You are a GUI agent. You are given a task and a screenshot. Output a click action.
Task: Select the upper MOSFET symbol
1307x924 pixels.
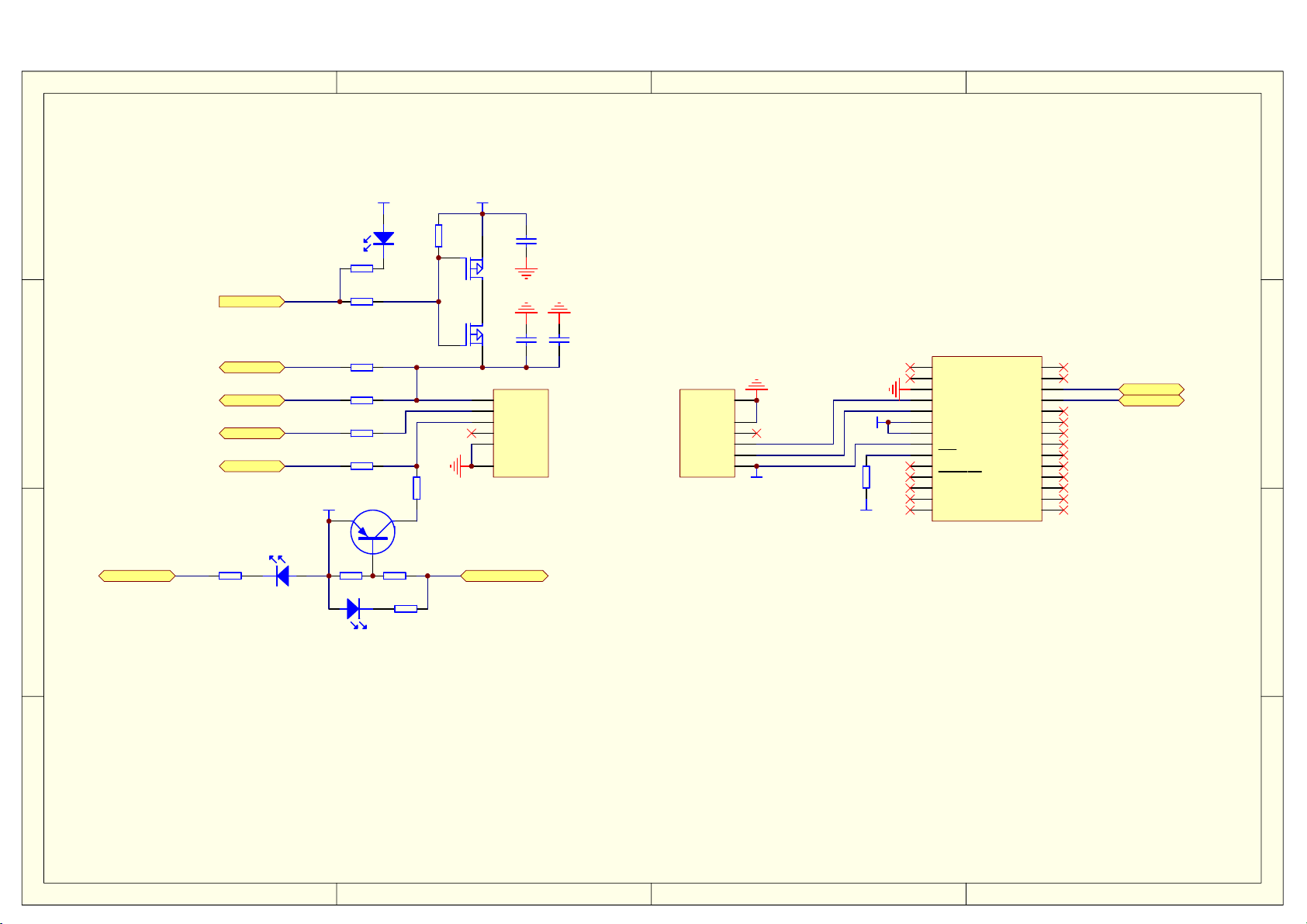coord(475,268)
